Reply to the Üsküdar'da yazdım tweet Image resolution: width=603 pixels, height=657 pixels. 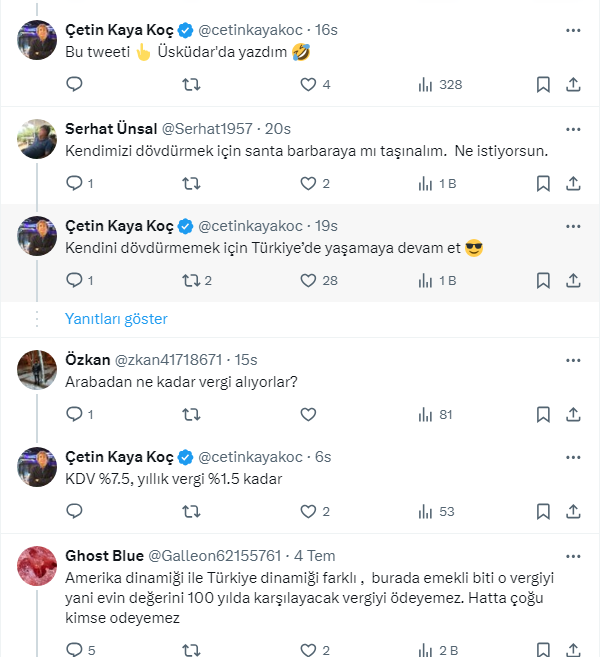[74, 85]
